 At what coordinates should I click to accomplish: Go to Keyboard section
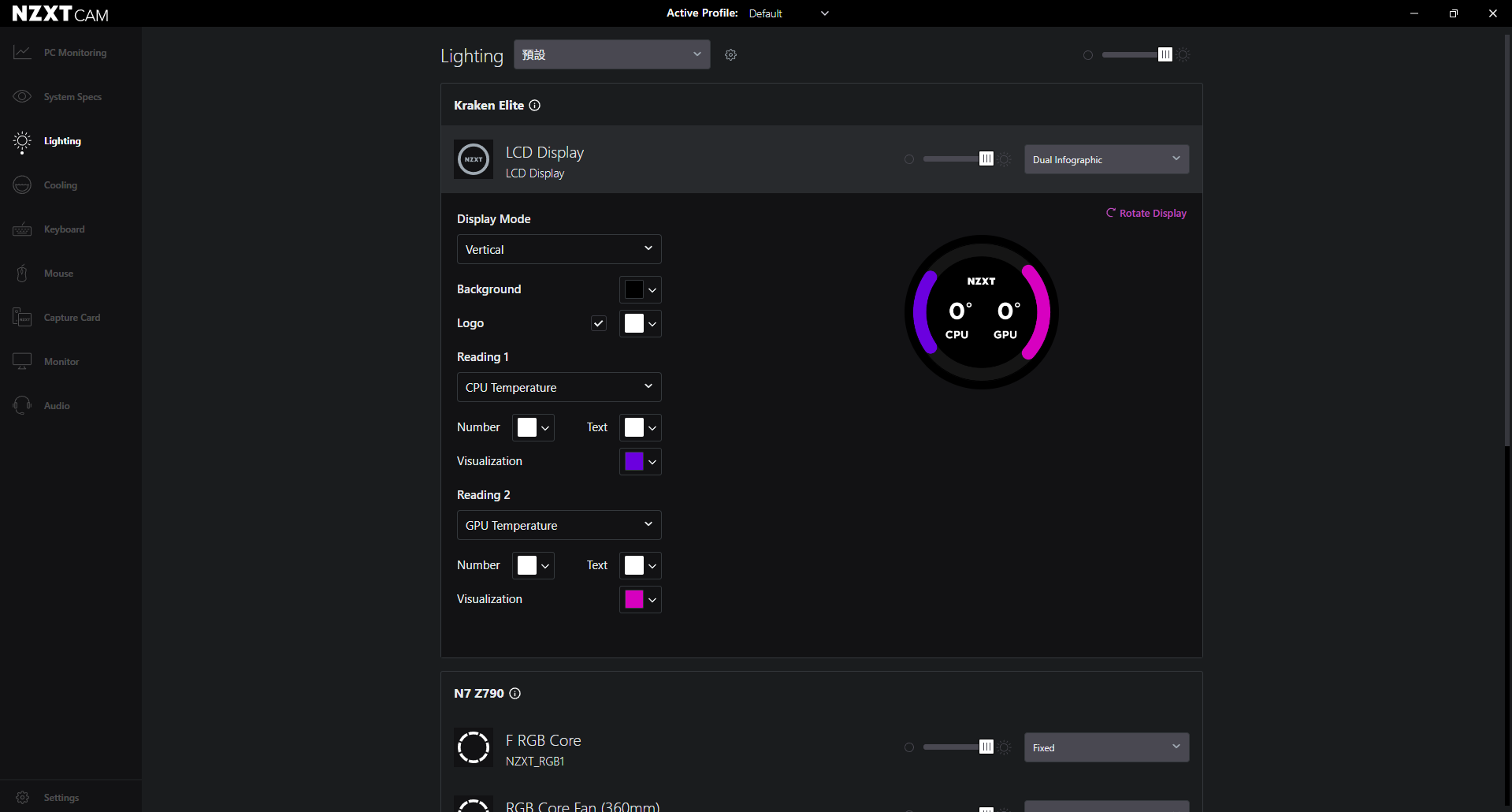[x=64, y=229]
